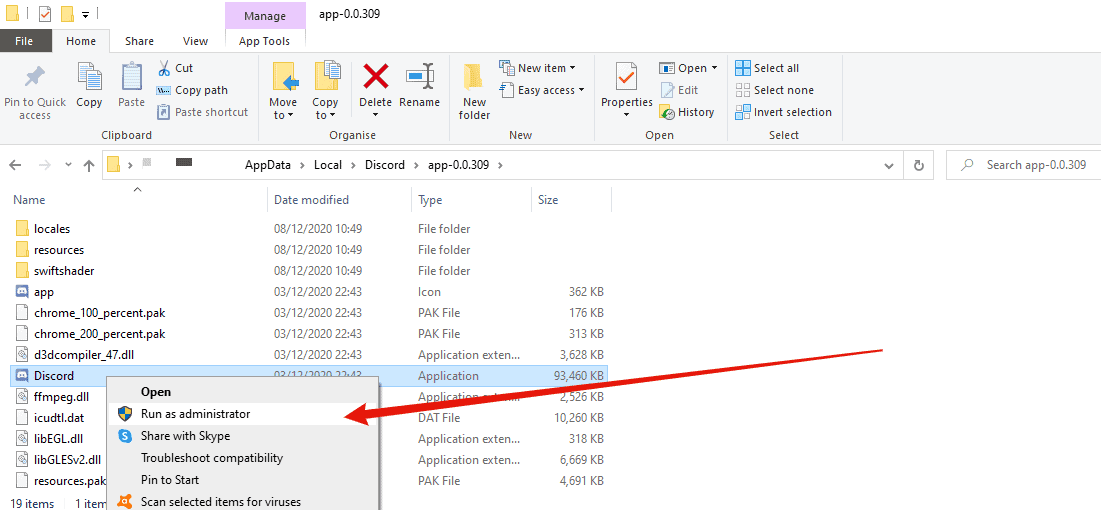This screenshot has width=1101, height=510.
Task: Click the Up arrow navigation icon
Action: point(88,166)
